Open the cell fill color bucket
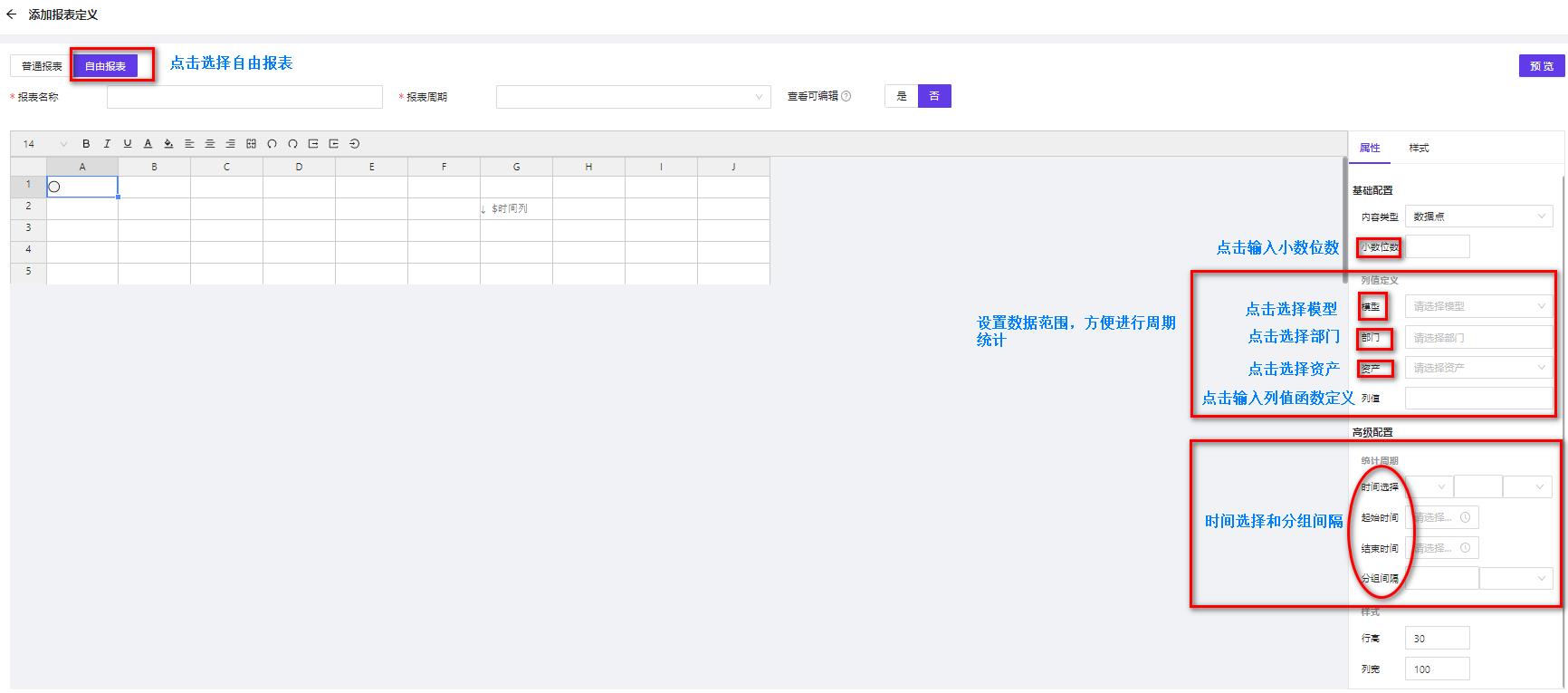Image resolution: width=1568 pixels, height=693 pixels. pos(168,144)
